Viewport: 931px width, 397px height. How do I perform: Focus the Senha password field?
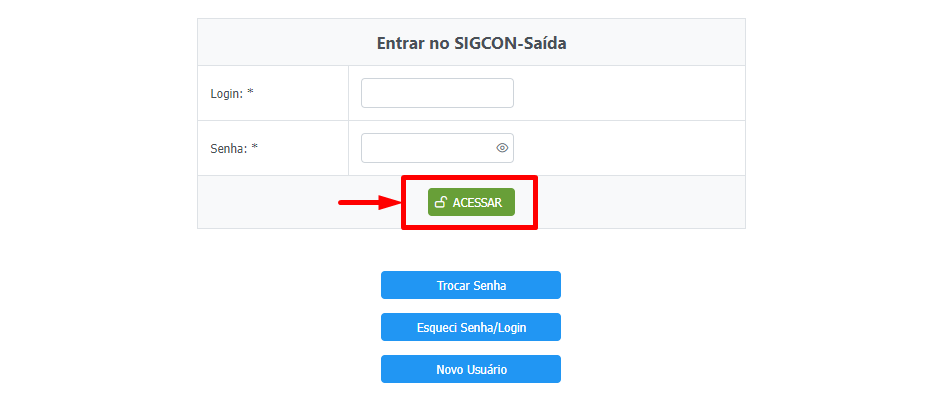point(437,148)
